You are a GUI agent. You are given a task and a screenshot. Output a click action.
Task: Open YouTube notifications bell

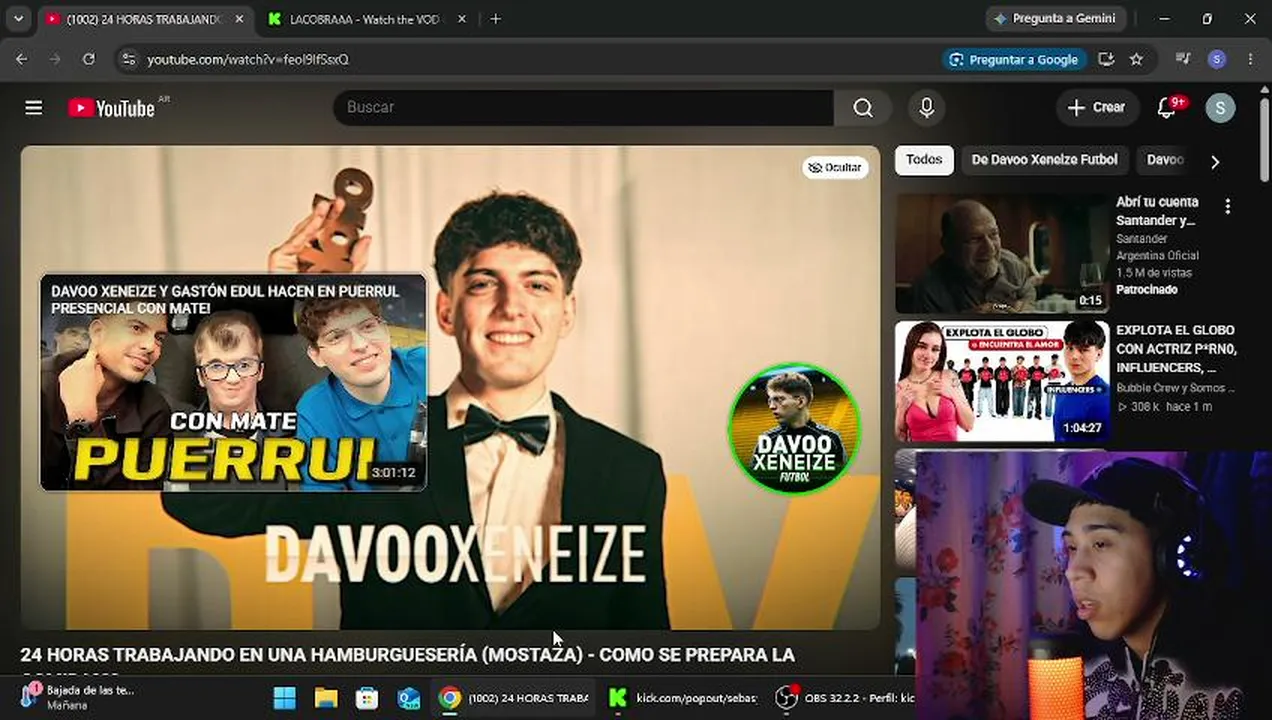pos(1167,108)
